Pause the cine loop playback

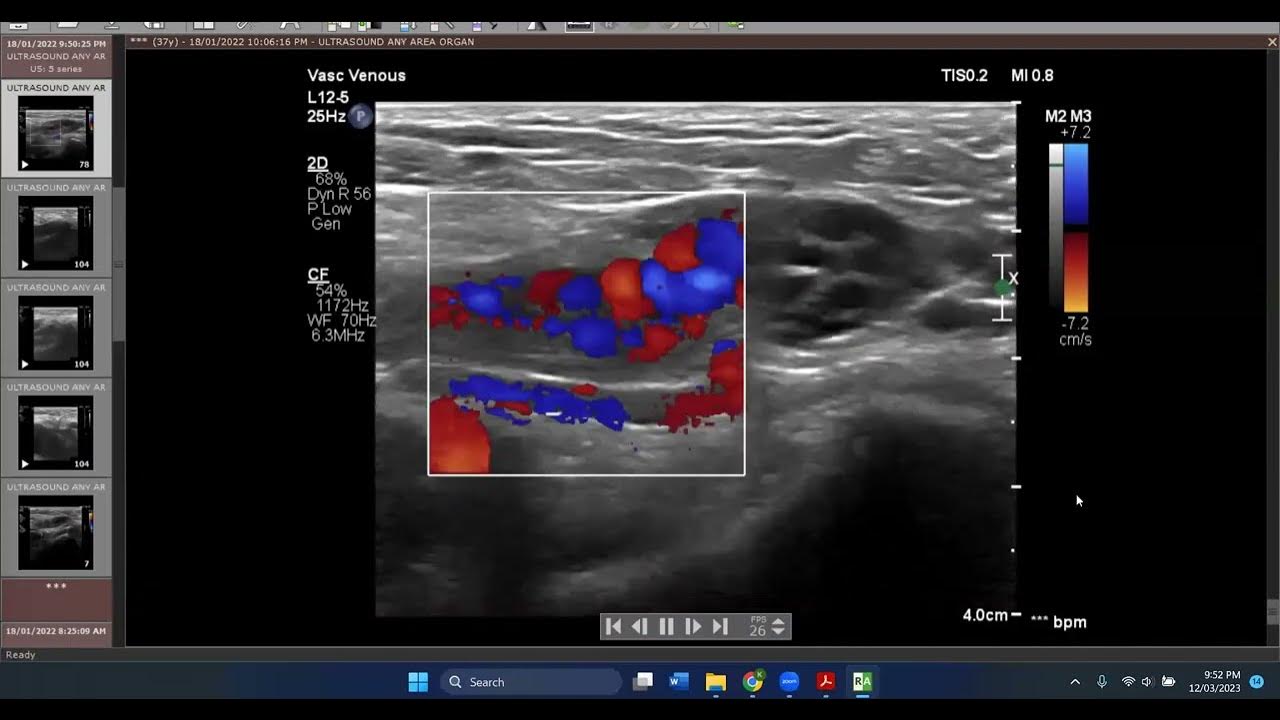pos(667,627)
